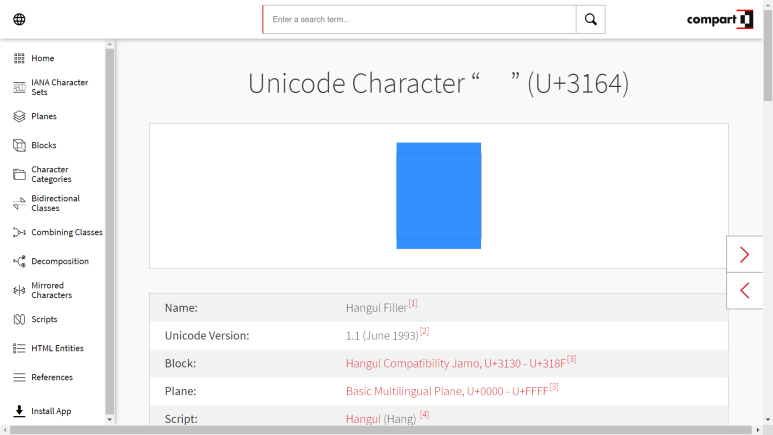This screenshot has width=773, height=435.
Task: Click the Character Categories folder icon
Action: click(19, 174)
